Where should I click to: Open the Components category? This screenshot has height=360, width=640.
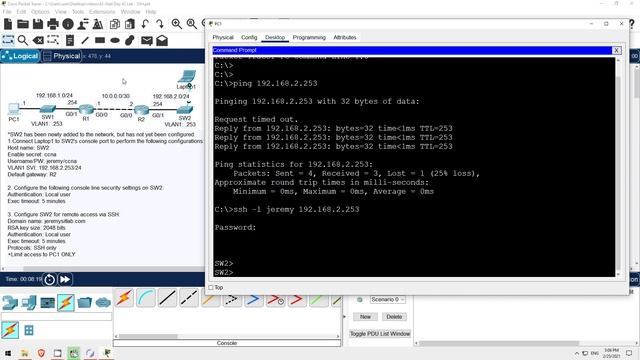point(47,303)
